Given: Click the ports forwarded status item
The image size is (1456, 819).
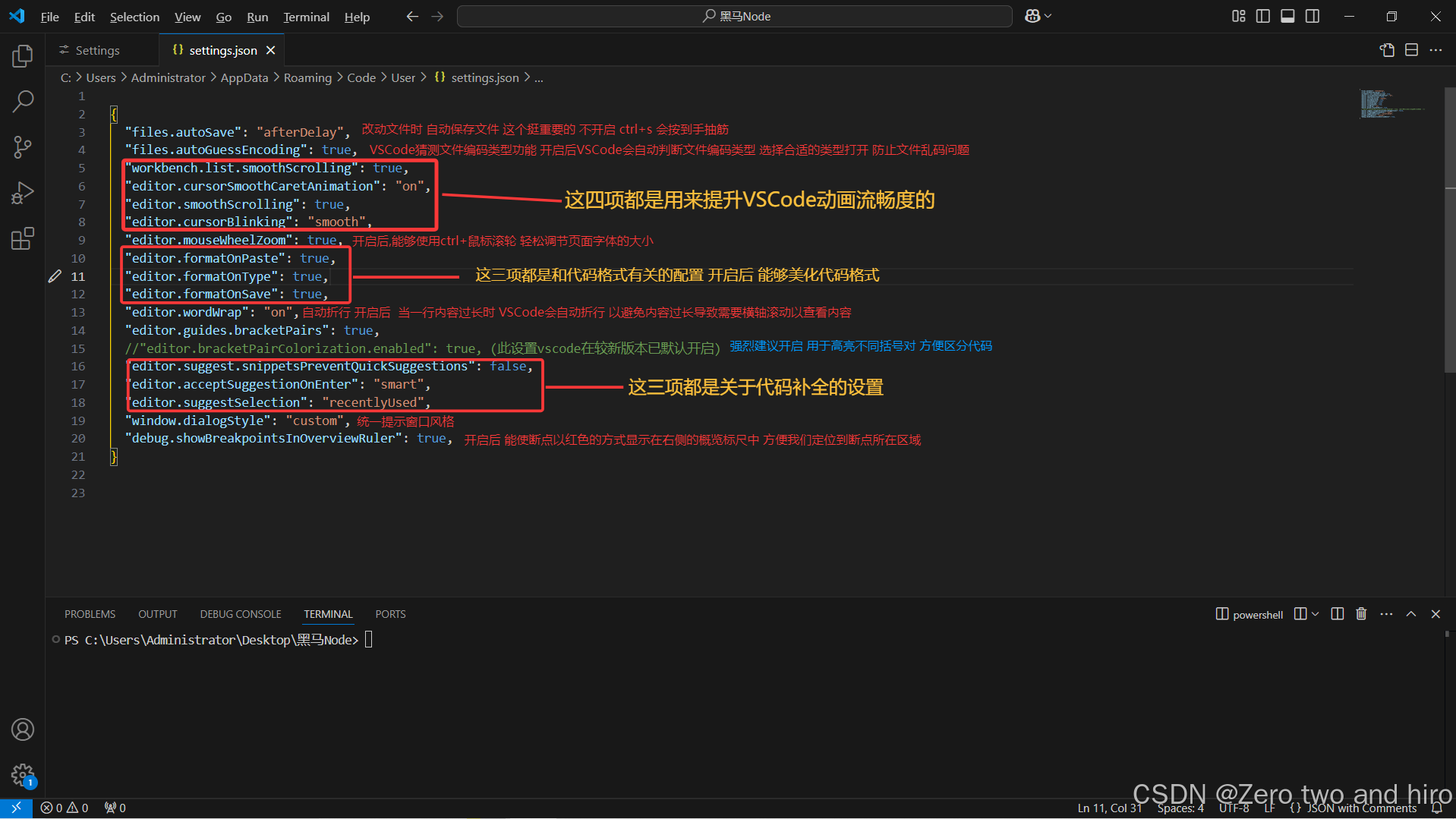Looking at the screenshot, I should click(x=115, y=808).
